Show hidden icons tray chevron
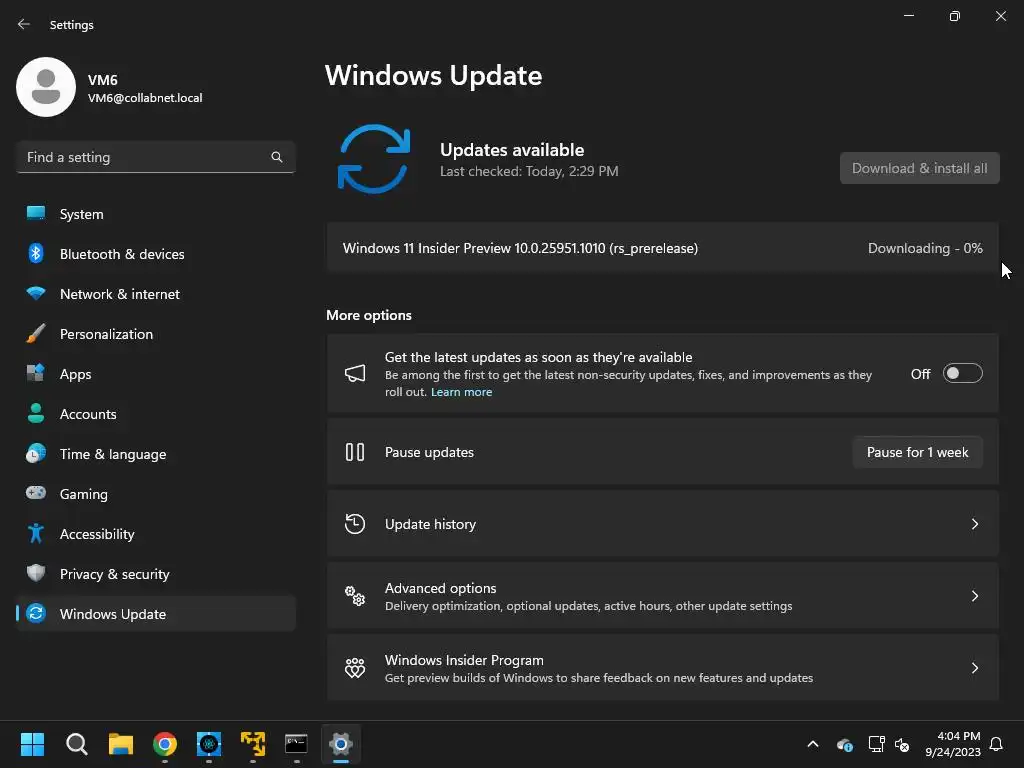Screen dimensions: 1024x768 [813, 744]
